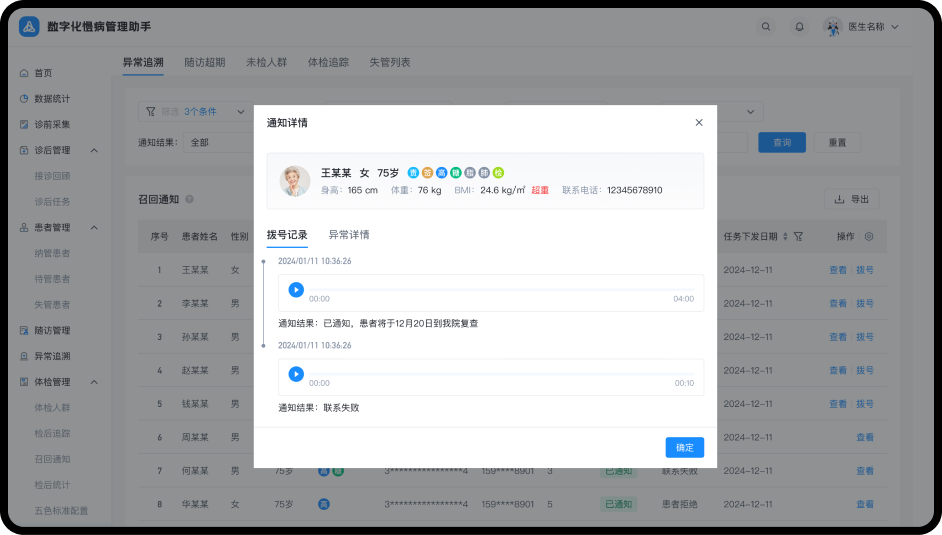The width and height of the screenshot is (942, 535).
Task: Play the first call recording (04:00)
Action: (296, 290)
